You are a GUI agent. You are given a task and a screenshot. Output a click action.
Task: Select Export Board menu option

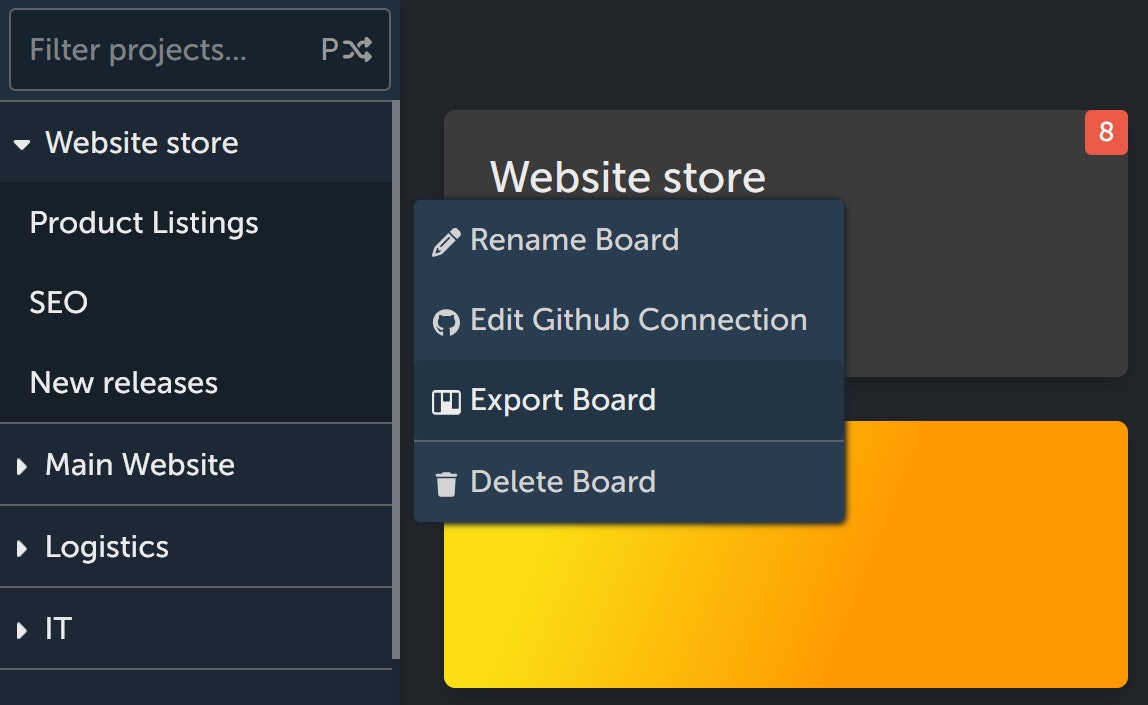click(562, 400)
